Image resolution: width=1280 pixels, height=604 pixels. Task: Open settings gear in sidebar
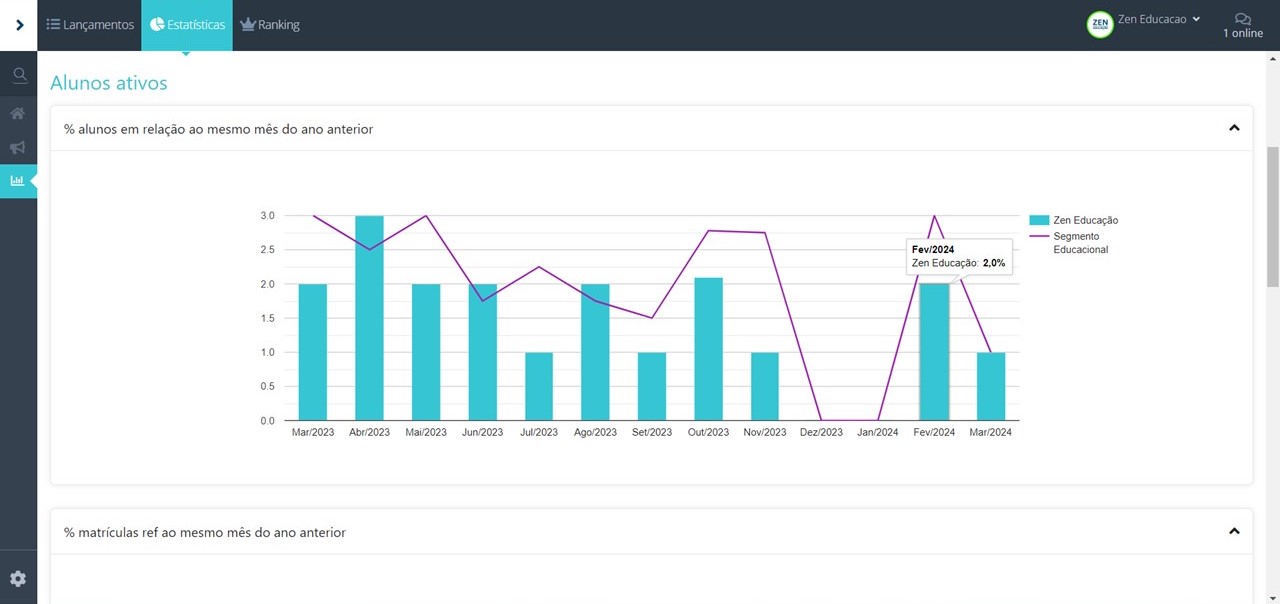[18, 579]
